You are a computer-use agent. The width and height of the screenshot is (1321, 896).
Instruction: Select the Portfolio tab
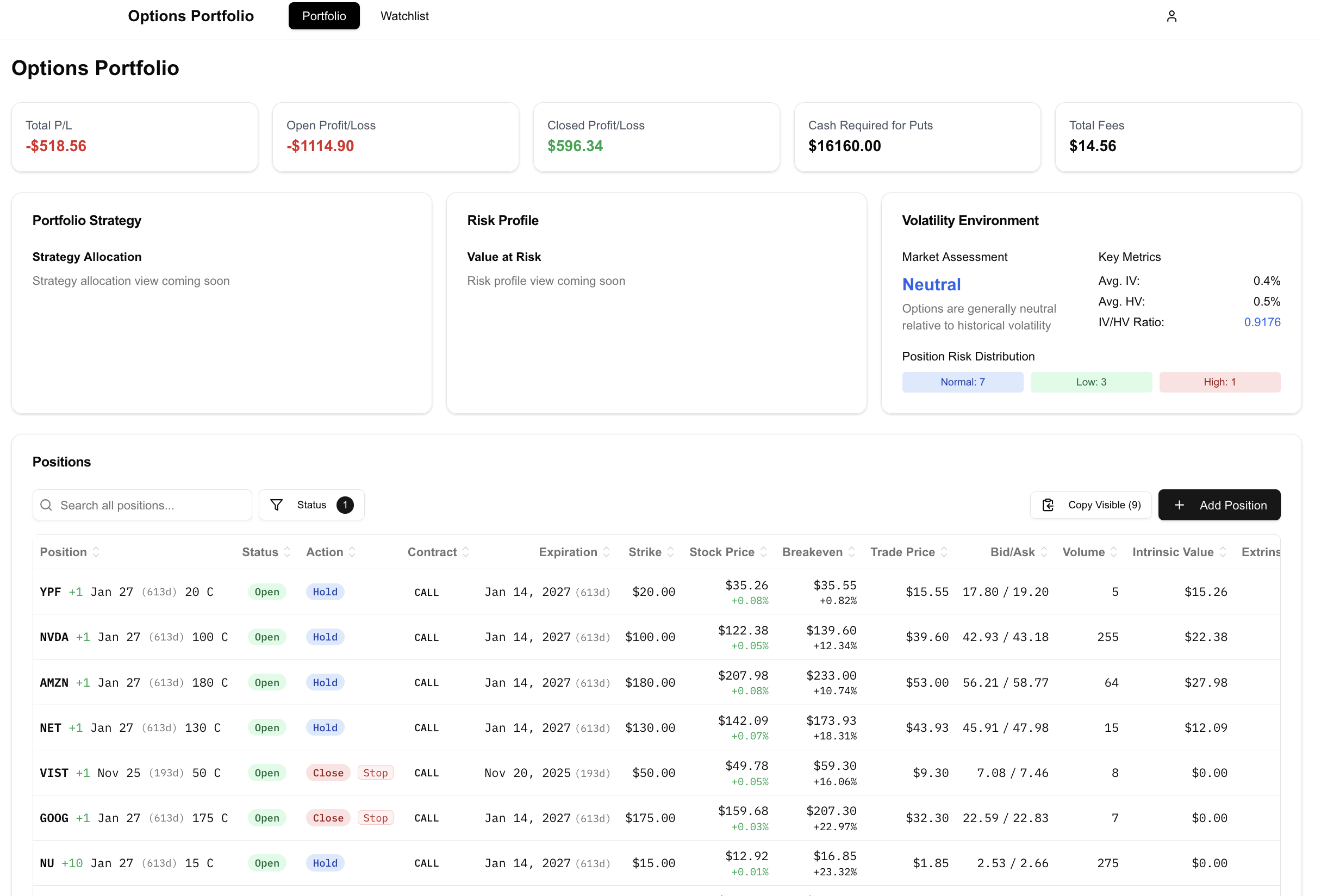pyautogui.click(x=323, y=16)
